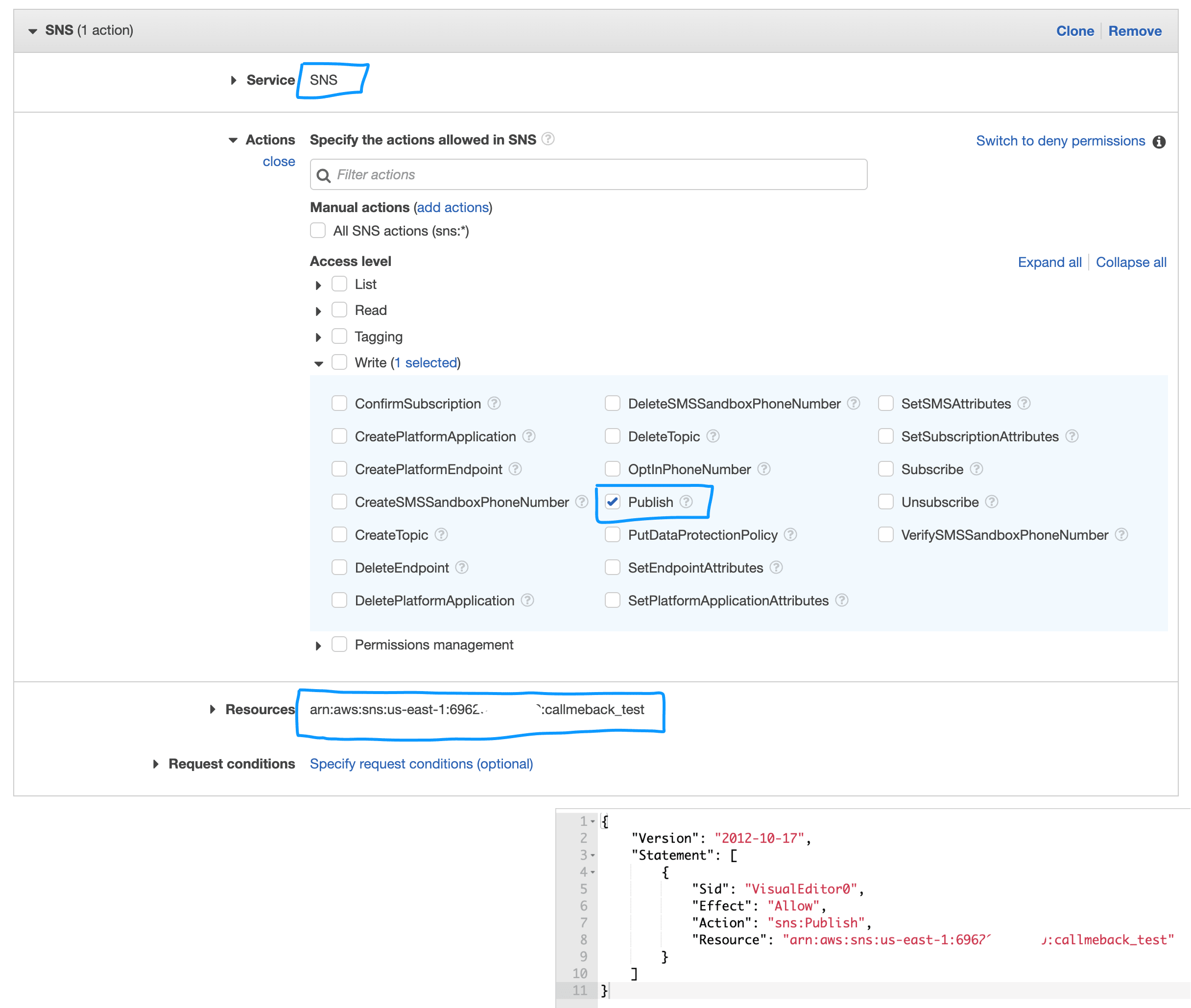1191x1008 pixels.
Task: Click the help icon beside SetSubscriptionAttributes
Action: pyautogui.click(x=1072, y=436)
